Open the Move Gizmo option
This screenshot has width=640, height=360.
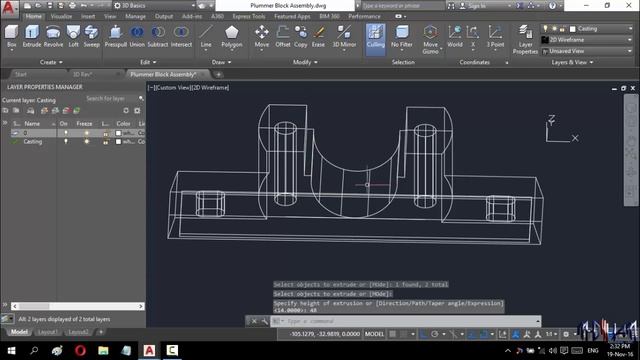click(430, 40)
